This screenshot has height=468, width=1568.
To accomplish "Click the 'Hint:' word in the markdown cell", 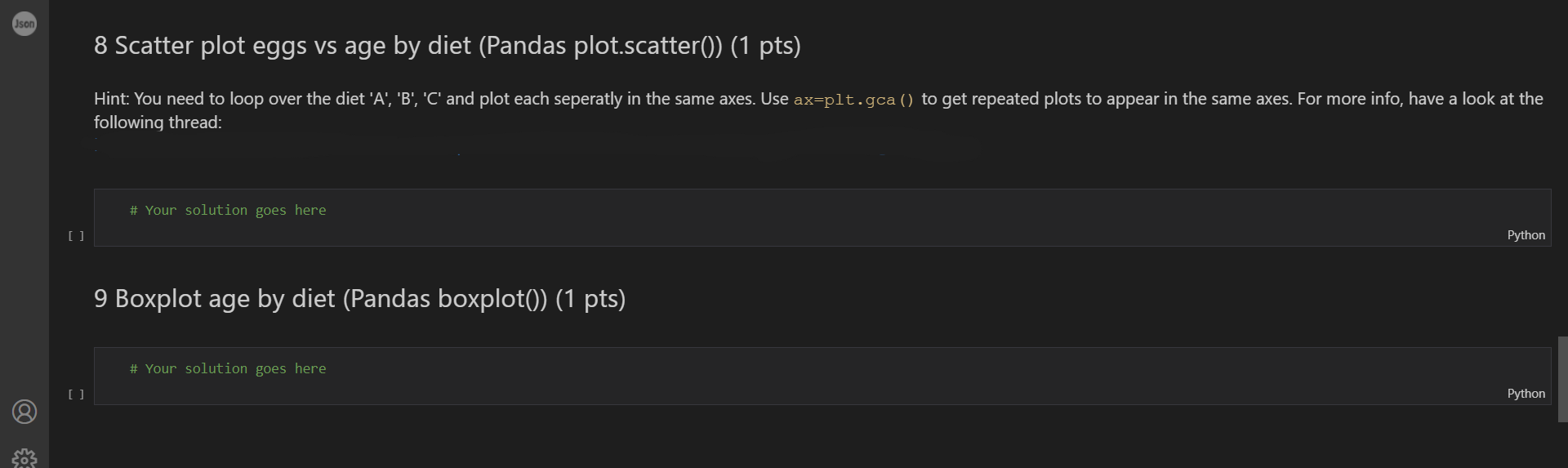I will [x=111, y=99].
